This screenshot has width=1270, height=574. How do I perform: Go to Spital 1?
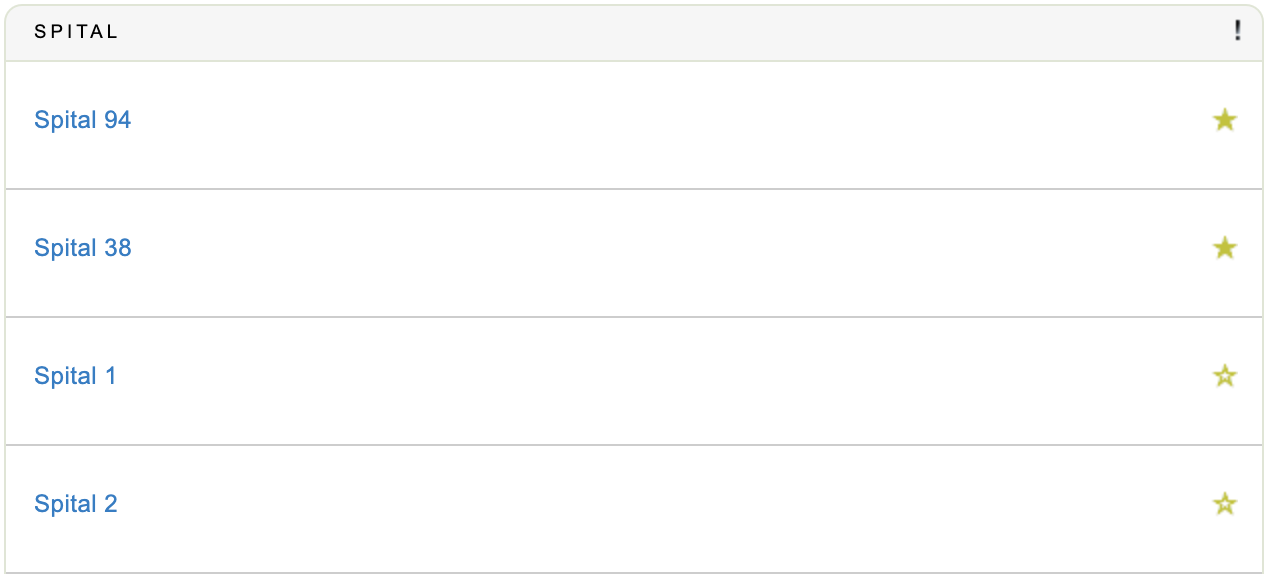[75, 376]
